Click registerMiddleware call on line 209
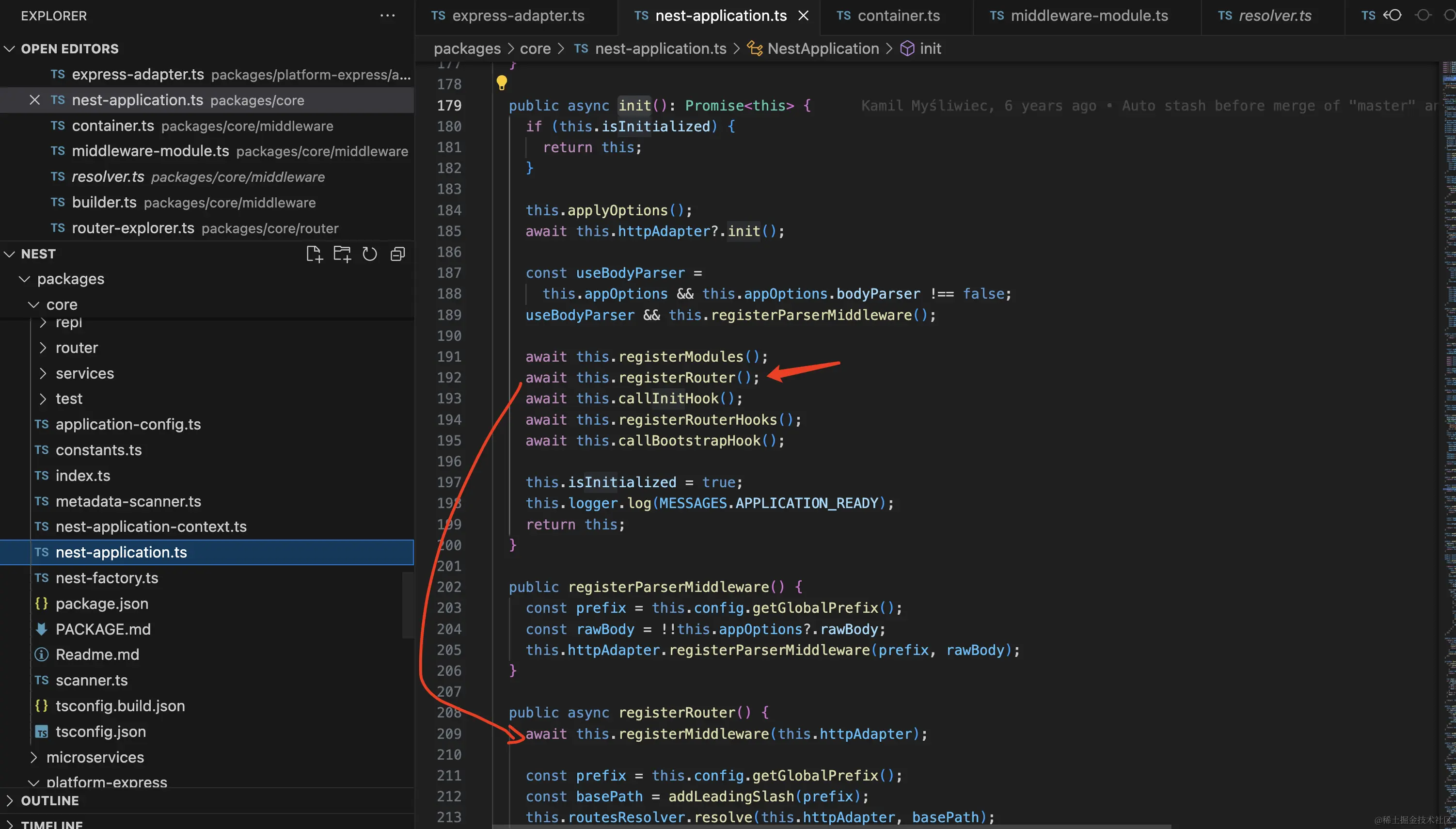This screenshot has height=829, width=1456. click(x=693, y=734)
